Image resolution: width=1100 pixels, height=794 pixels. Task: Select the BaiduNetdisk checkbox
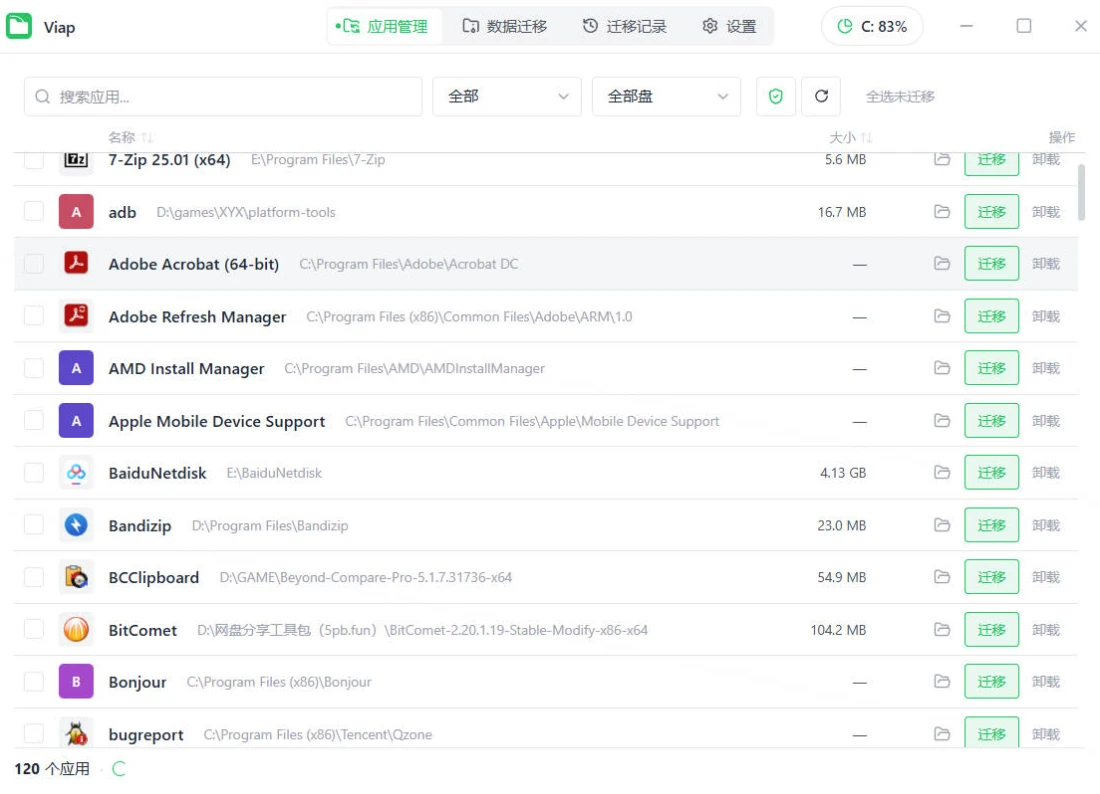coord(34,472)
